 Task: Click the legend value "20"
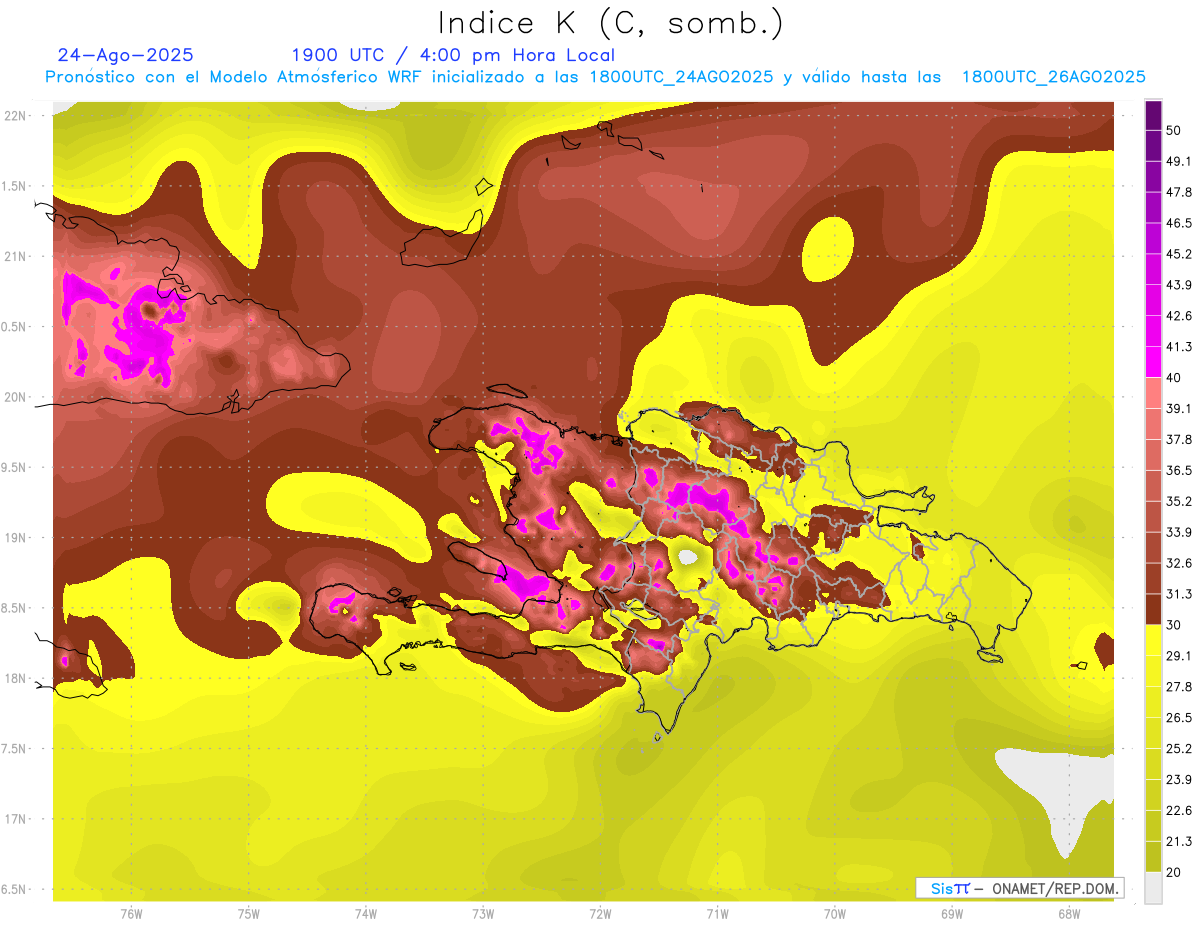pos(1174,873)
